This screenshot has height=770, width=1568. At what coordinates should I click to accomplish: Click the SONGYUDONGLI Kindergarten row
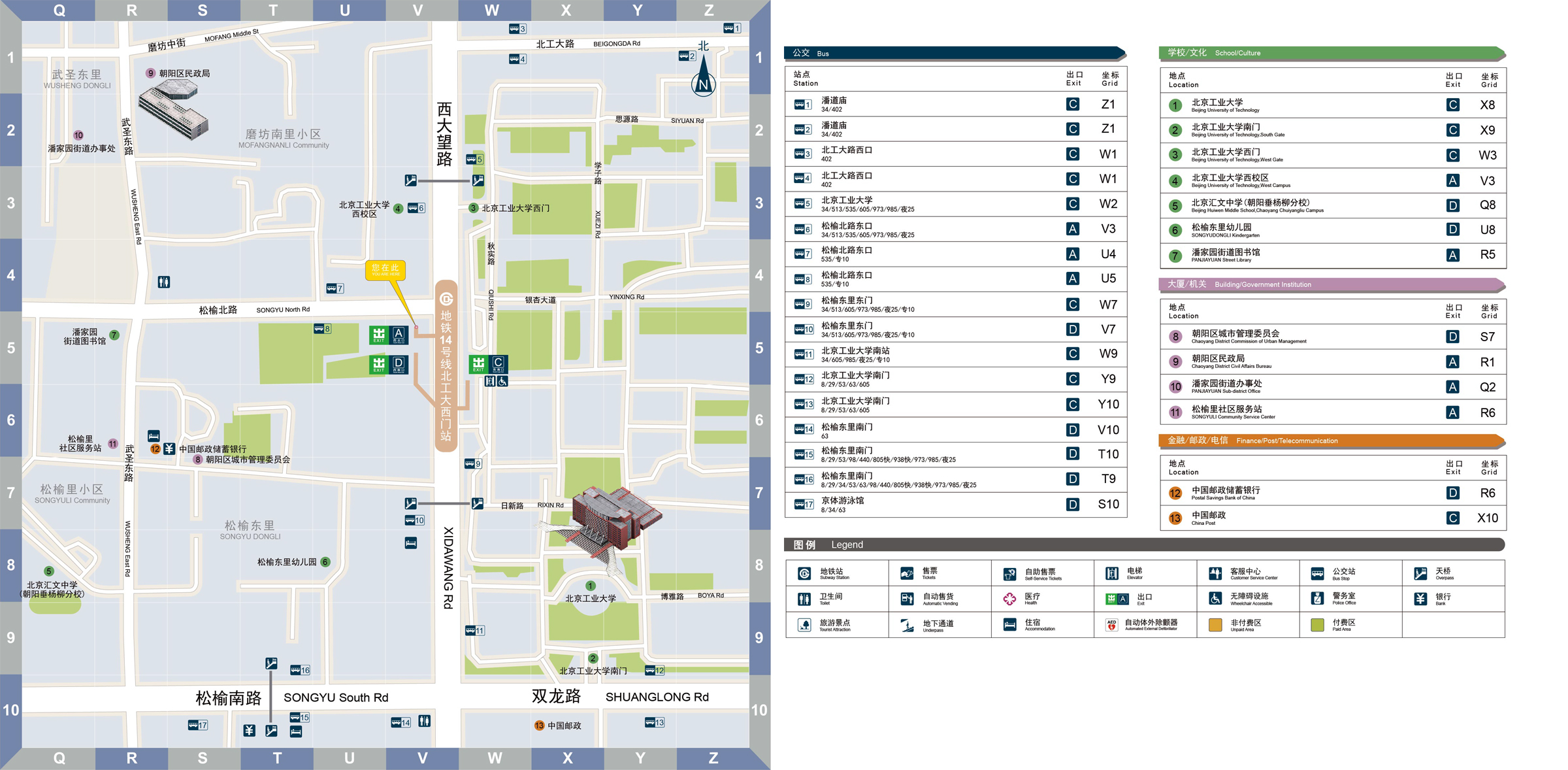coord(1333,230)
